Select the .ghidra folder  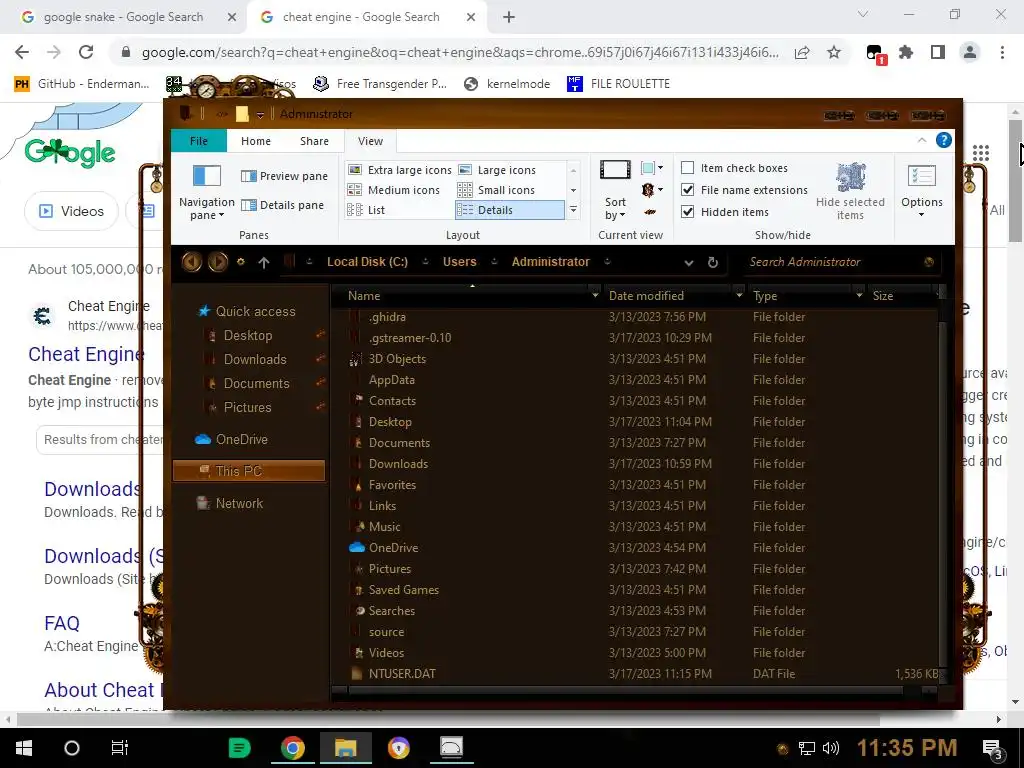pos(387,317)
